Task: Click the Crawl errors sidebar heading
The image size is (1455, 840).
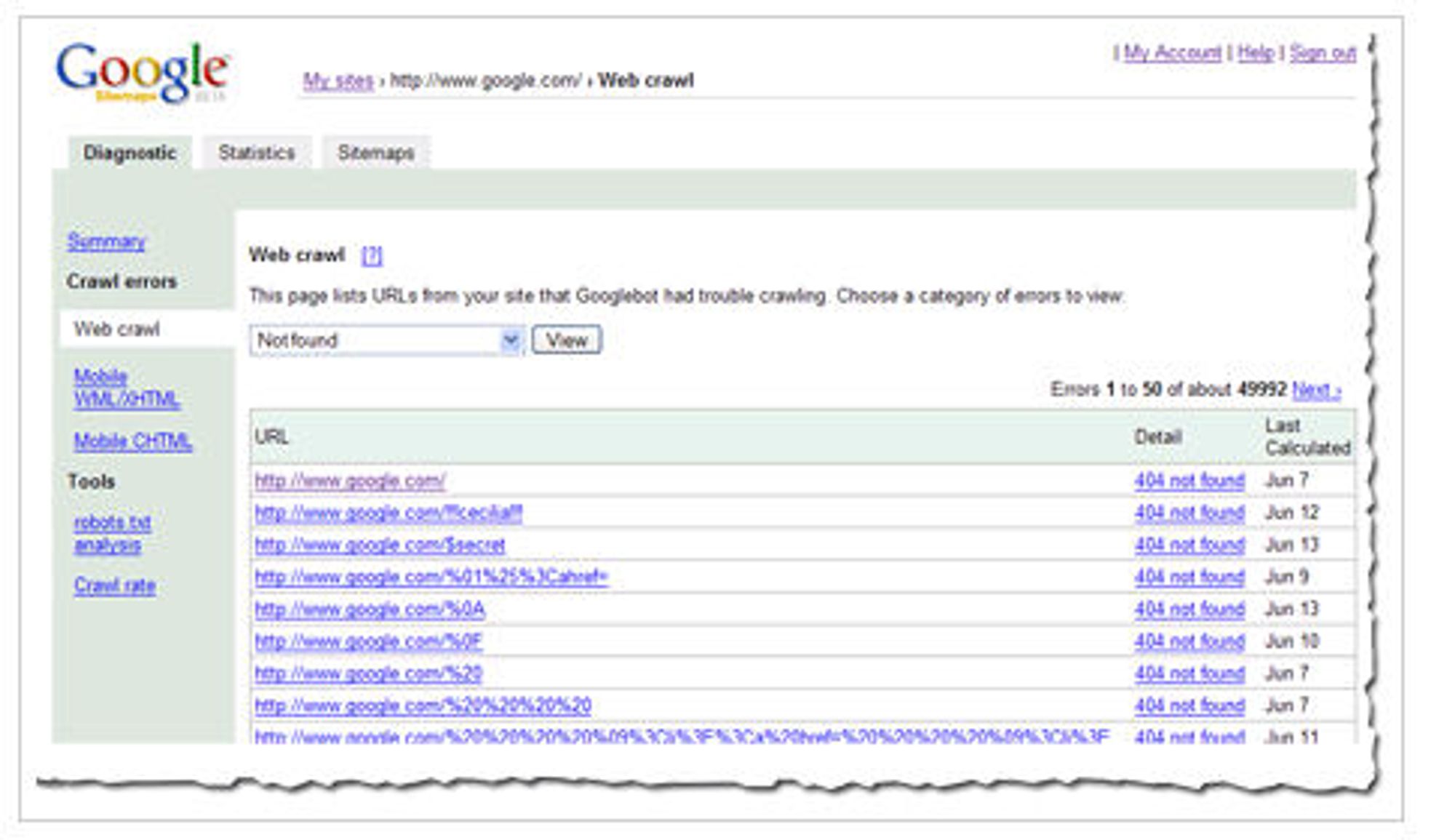Action: pyautogui.click(x=121, y=282)
